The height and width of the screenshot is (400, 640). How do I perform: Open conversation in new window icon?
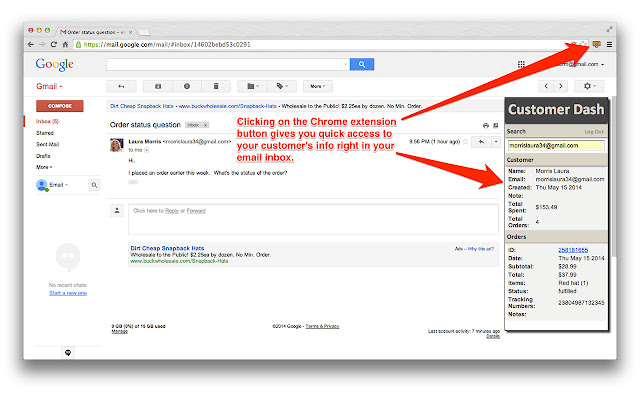pos(496,125)
